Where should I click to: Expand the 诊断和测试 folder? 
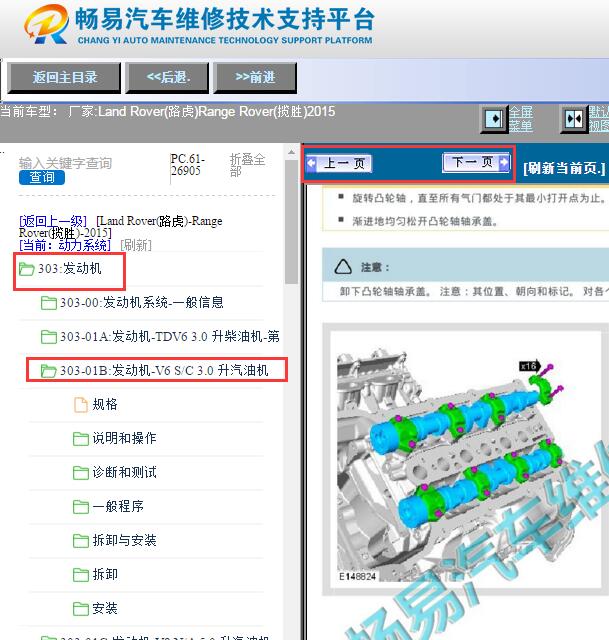tap(124, 473)
